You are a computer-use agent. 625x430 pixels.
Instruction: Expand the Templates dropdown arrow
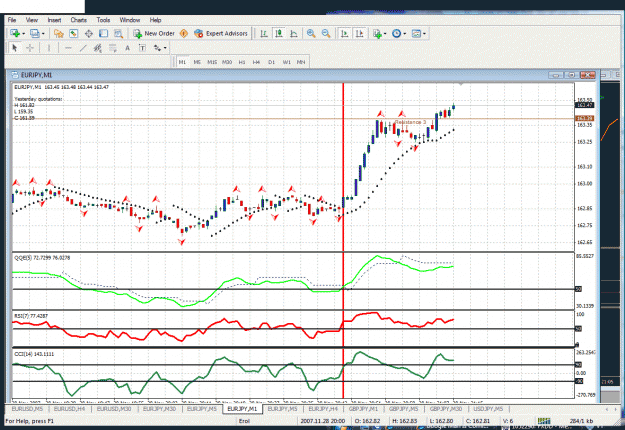tap(424, 34)
